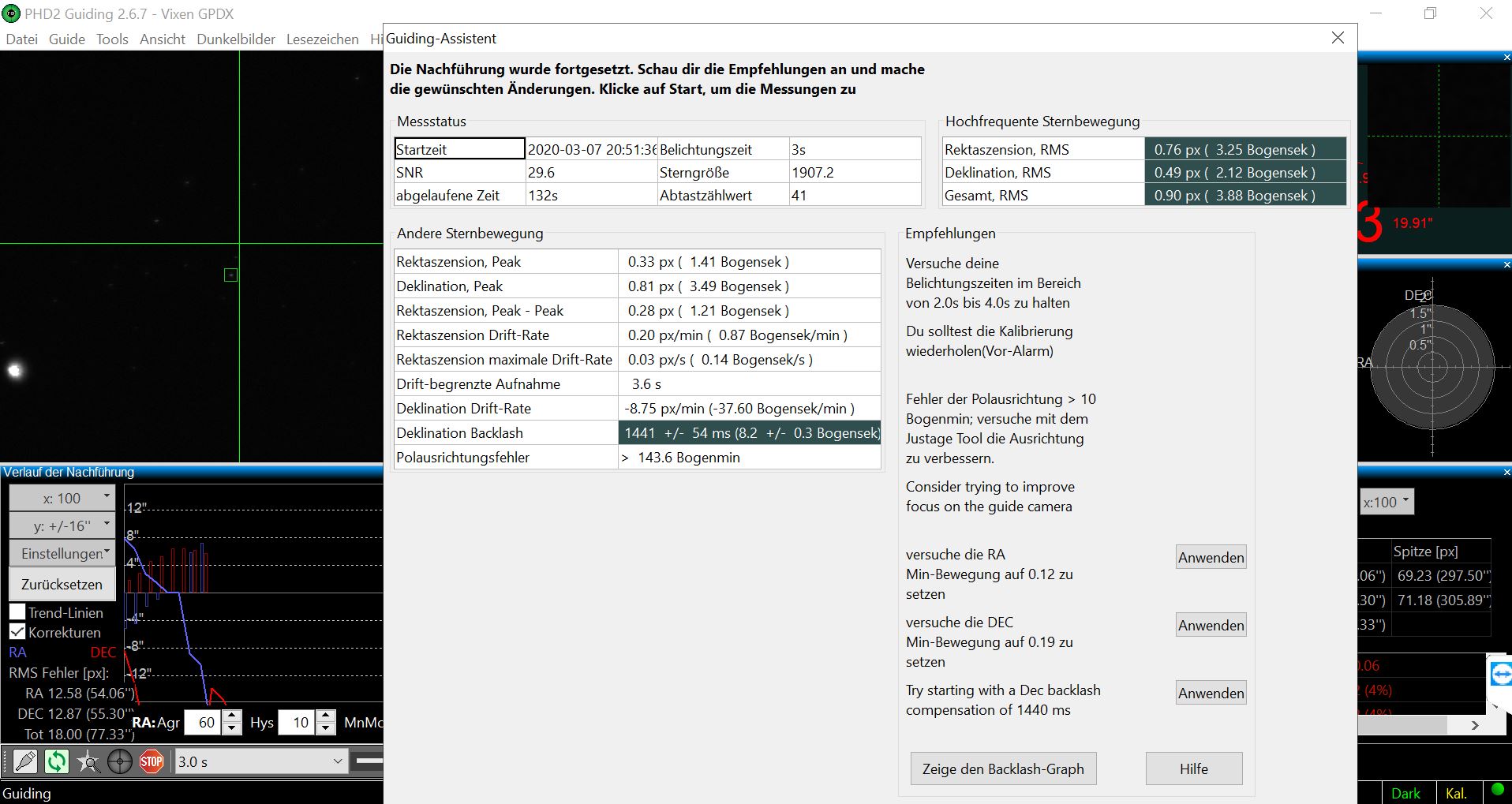The height and width of the screenshot is (804, 1512).
Task: Click the Gesamt, RMS value cell
Action: click(x=1245, y=195)
